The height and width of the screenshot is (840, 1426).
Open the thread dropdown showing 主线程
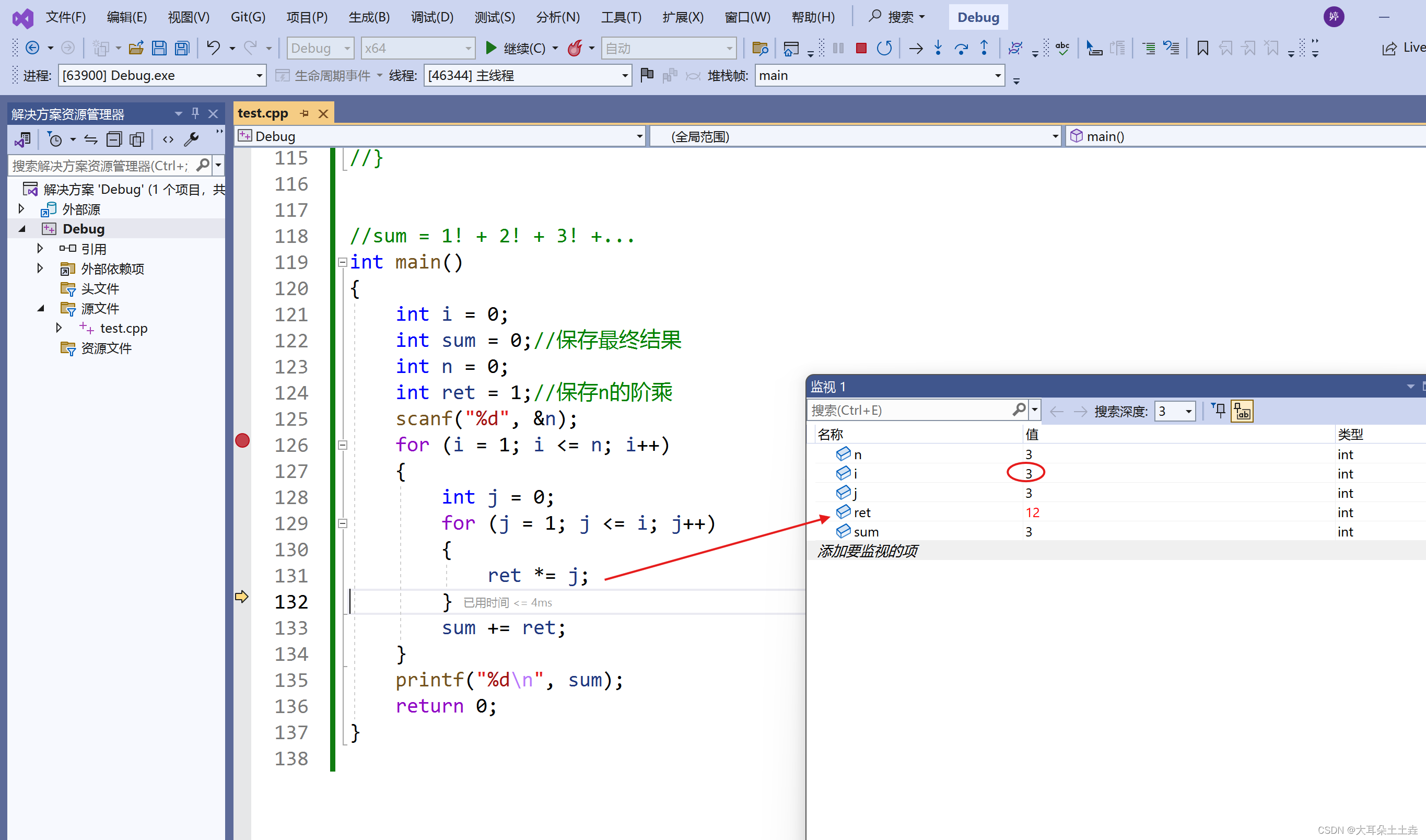pyautogui.click(x=528, y=75)
